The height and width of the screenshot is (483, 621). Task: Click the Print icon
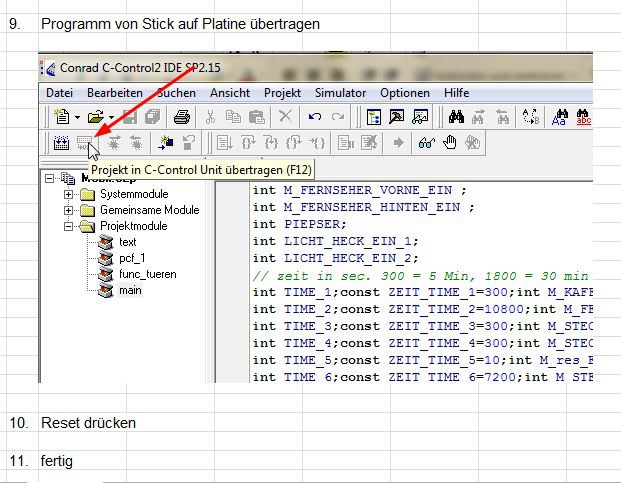click(182, 117)
